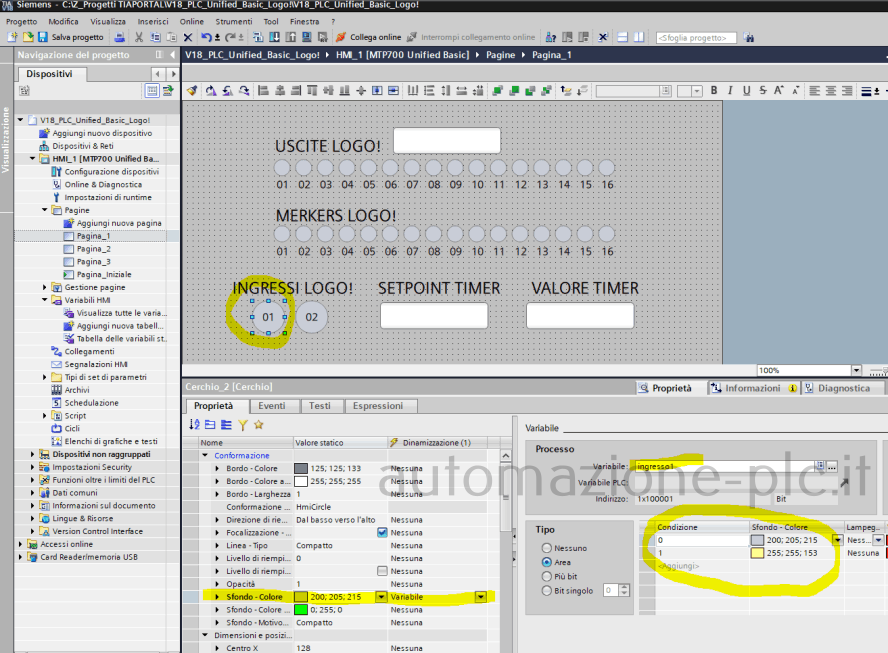Viewport: 888px width, 653px height.
Task: Switch to the Testi tab
Action: [x=320, y=406]
